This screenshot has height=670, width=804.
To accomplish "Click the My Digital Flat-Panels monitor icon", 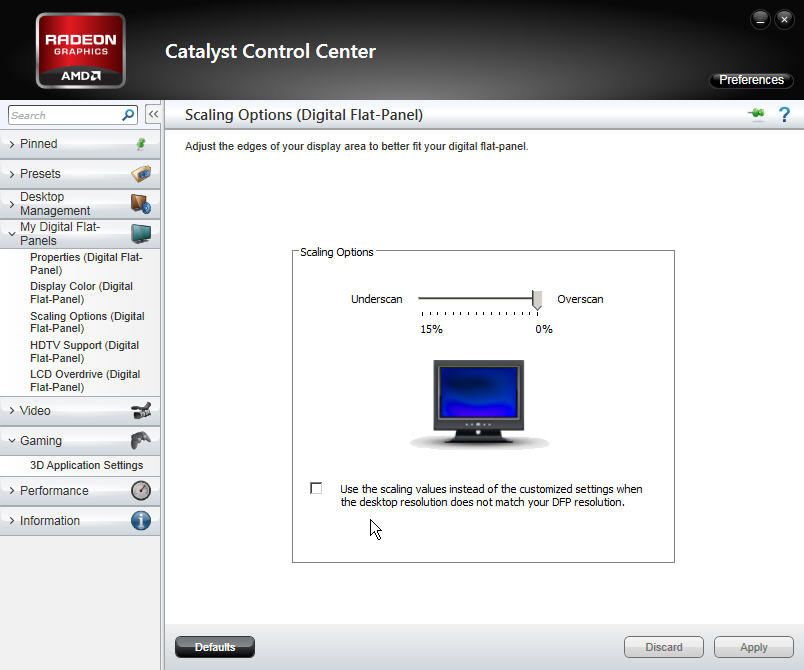I will click(x=141, y=233).
